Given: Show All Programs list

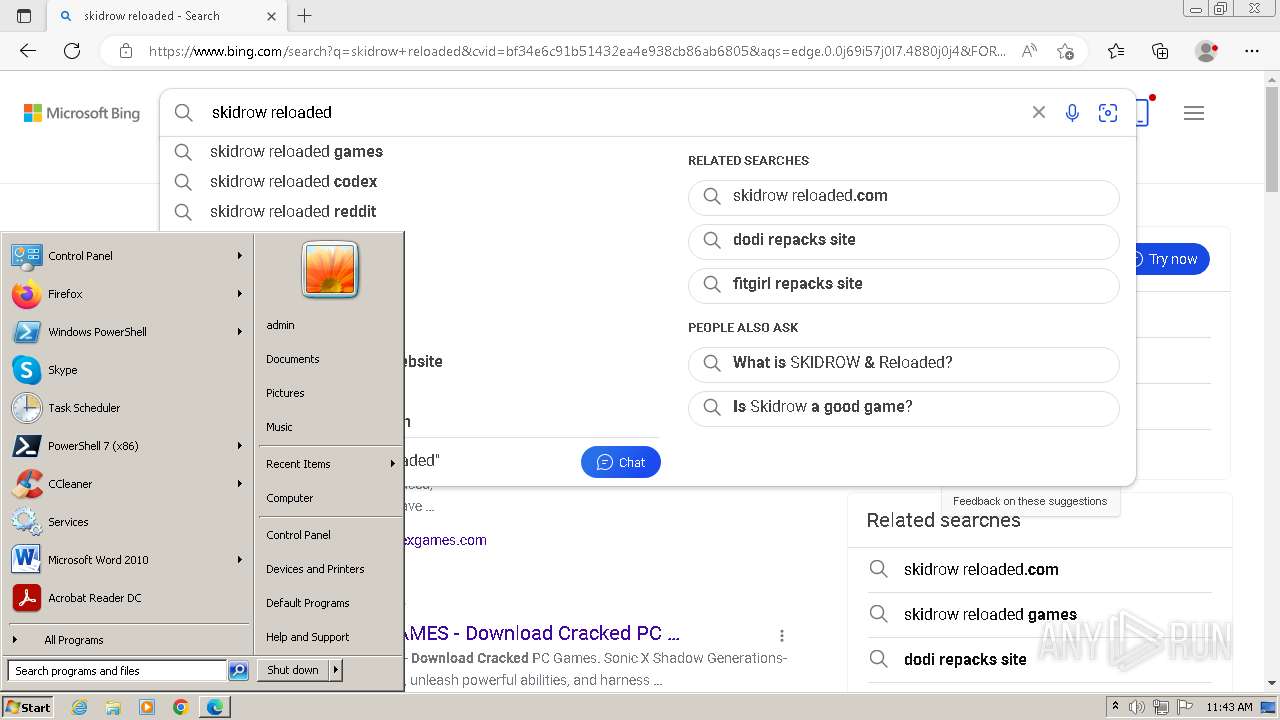Looking at the screenshot, I should 128,640.
